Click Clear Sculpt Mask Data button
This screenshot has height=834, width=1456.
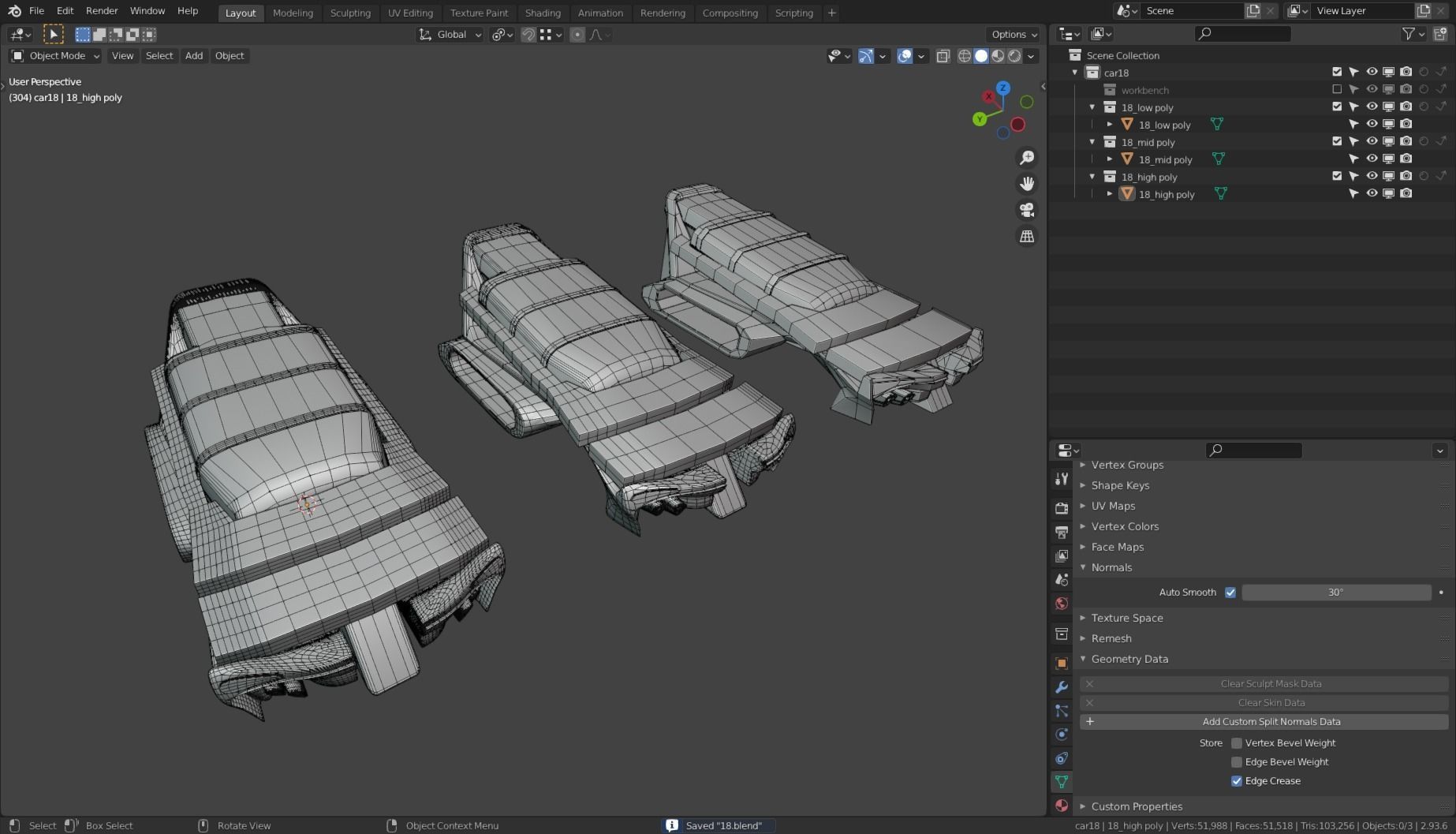pyautogui.click(x=1264, y=684)
